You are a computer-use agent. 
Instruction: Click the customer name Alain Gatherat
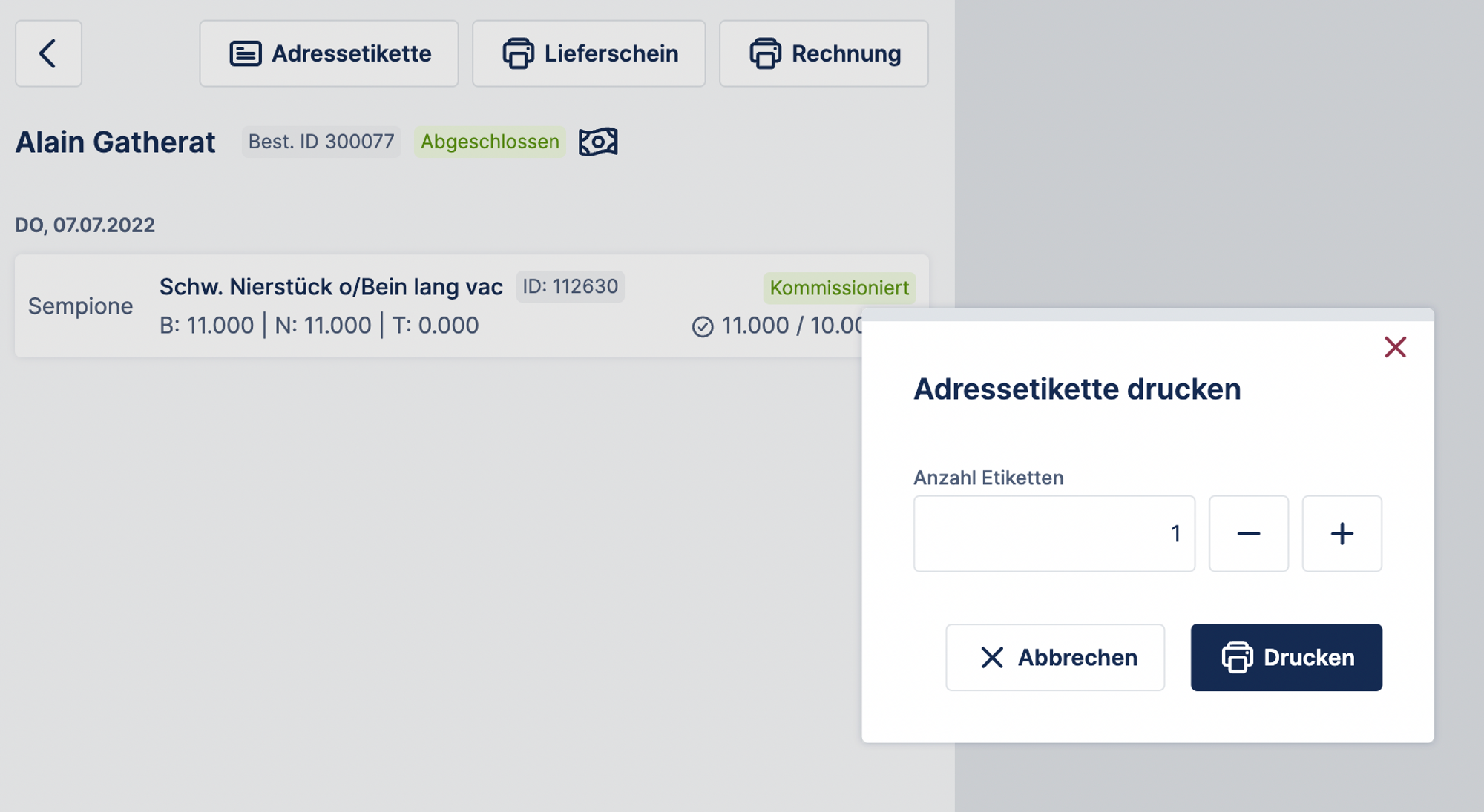click(115, 142)
